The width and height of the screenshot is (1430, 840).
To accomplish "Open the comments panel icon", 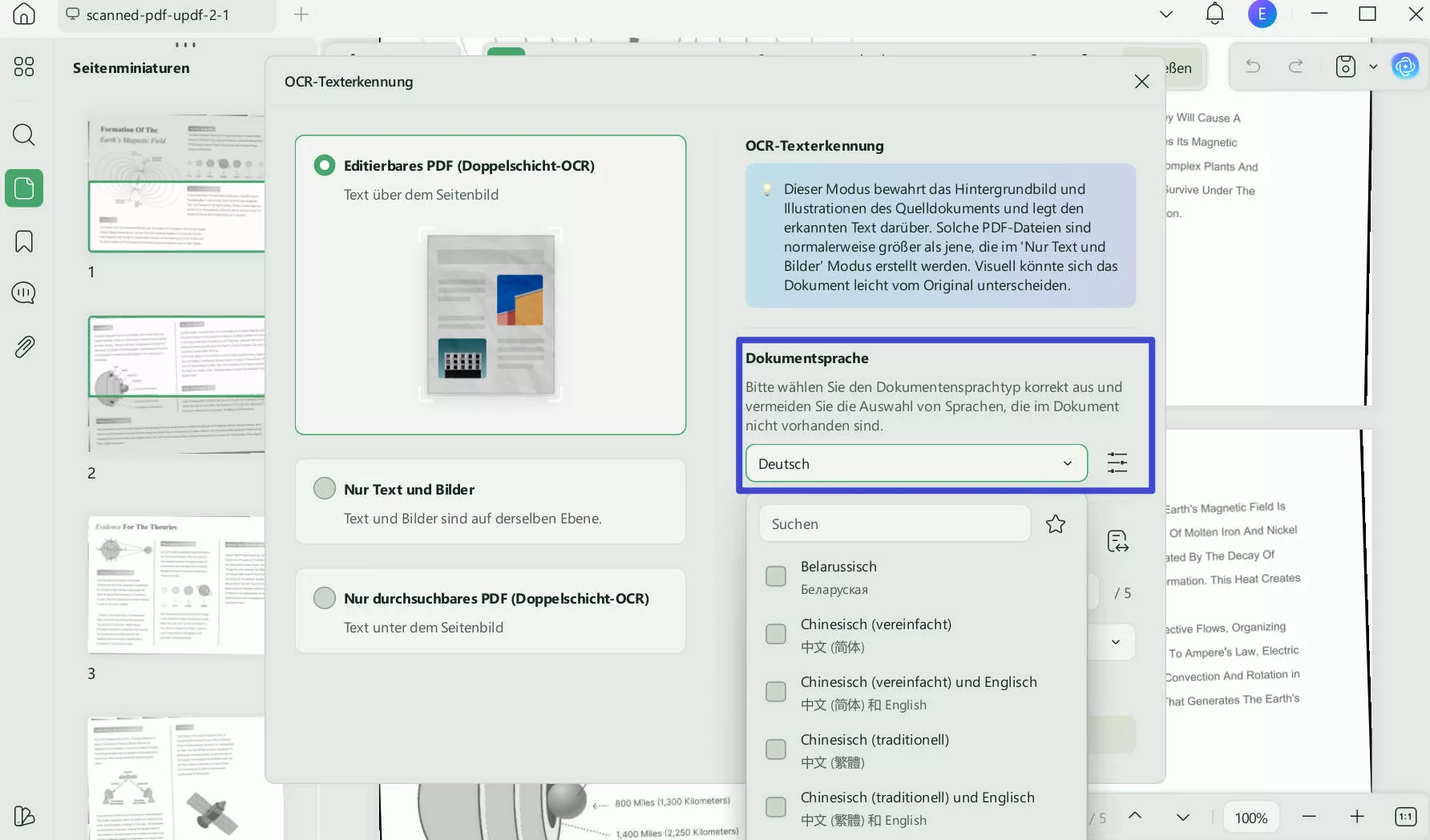I will [24, 293].
